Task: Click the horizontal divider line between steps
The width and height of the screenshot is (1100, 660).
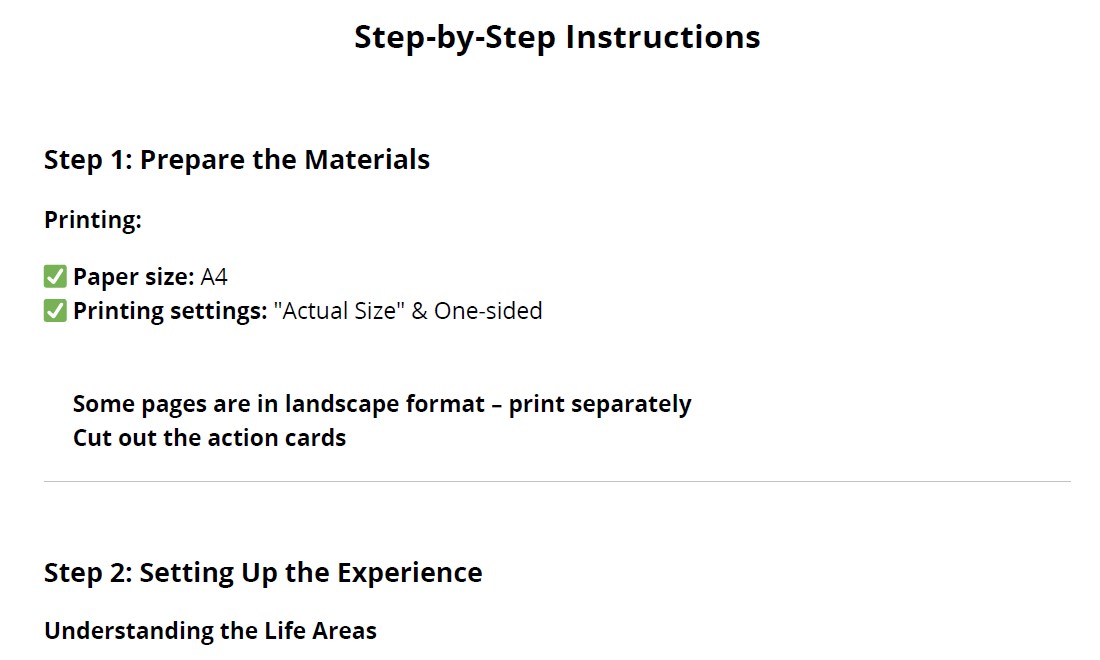Action: (x=557, y=482)
